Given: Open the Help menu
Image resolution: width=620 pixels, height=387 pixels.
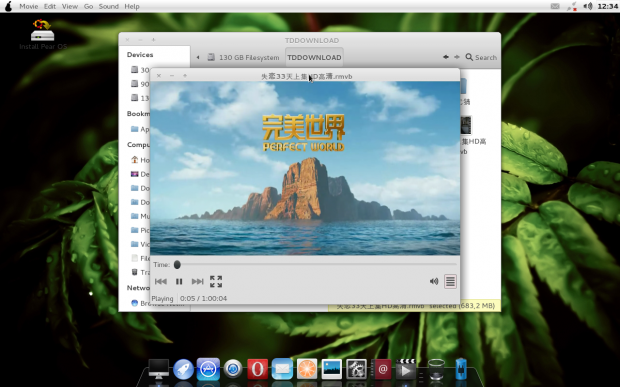Looking at the screenshot, I should click(132, 6).
